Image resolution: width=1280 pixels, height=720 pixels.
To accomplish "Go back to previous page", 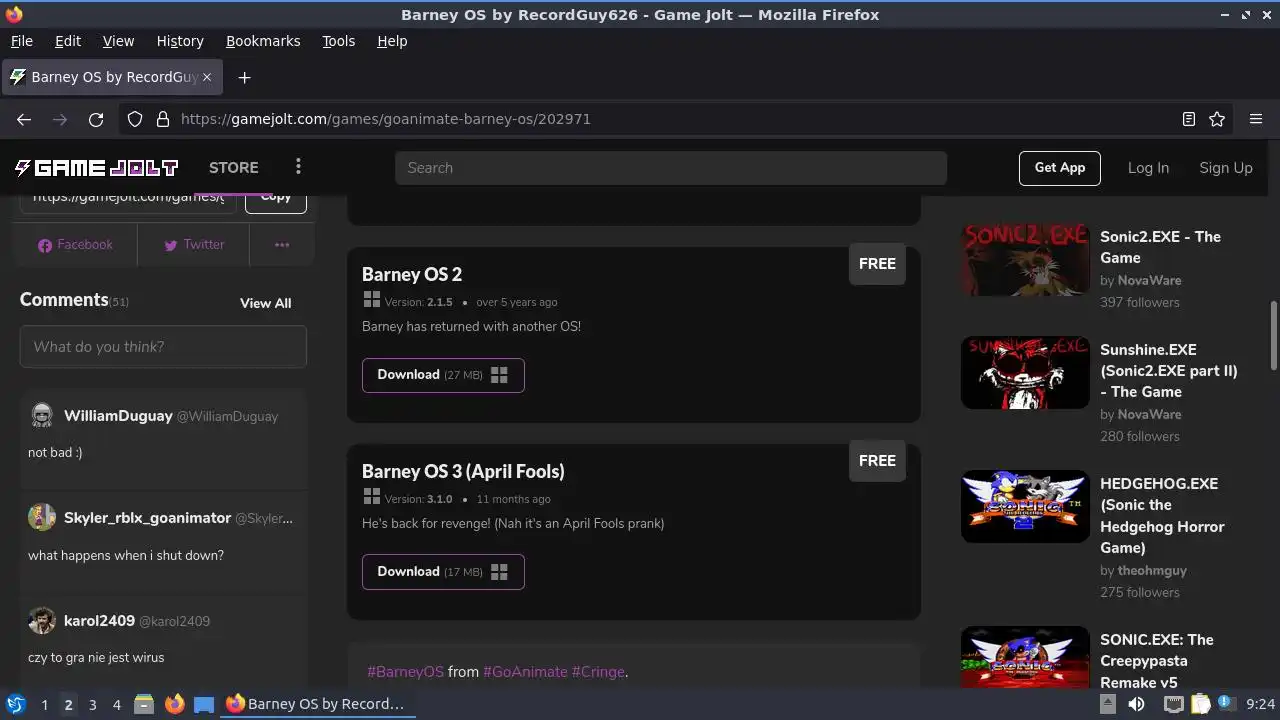I will coord(24,119).
